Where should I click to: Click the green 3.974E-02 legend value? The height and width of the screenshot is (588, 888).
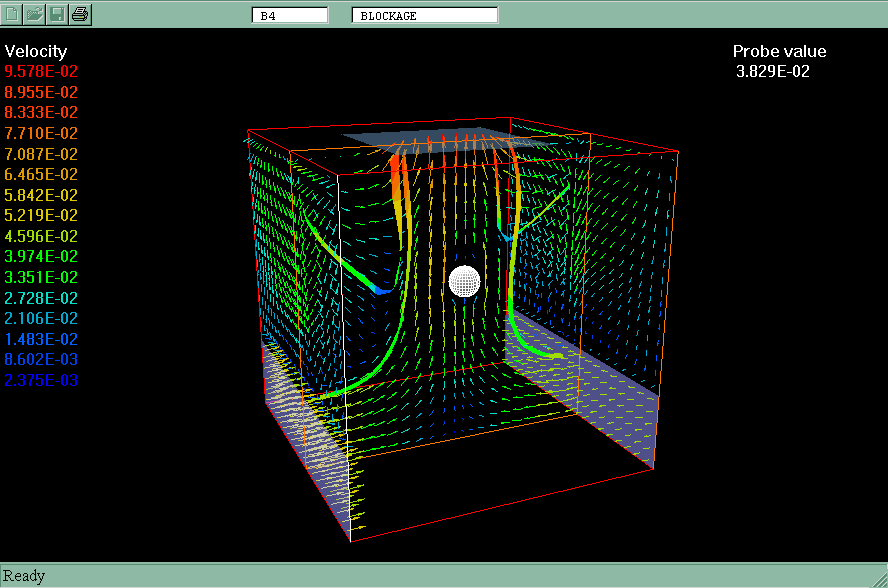click(41, 257)
